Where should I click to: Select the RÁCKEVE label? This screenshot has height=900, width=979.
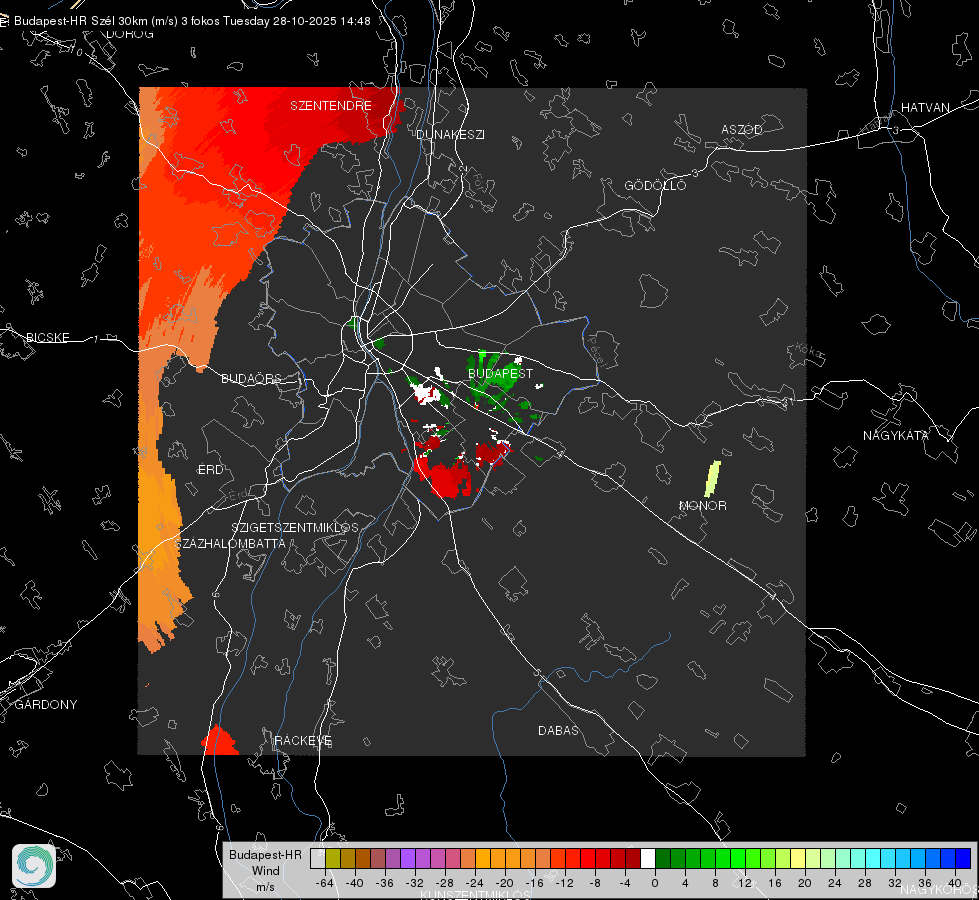[303, 740]
